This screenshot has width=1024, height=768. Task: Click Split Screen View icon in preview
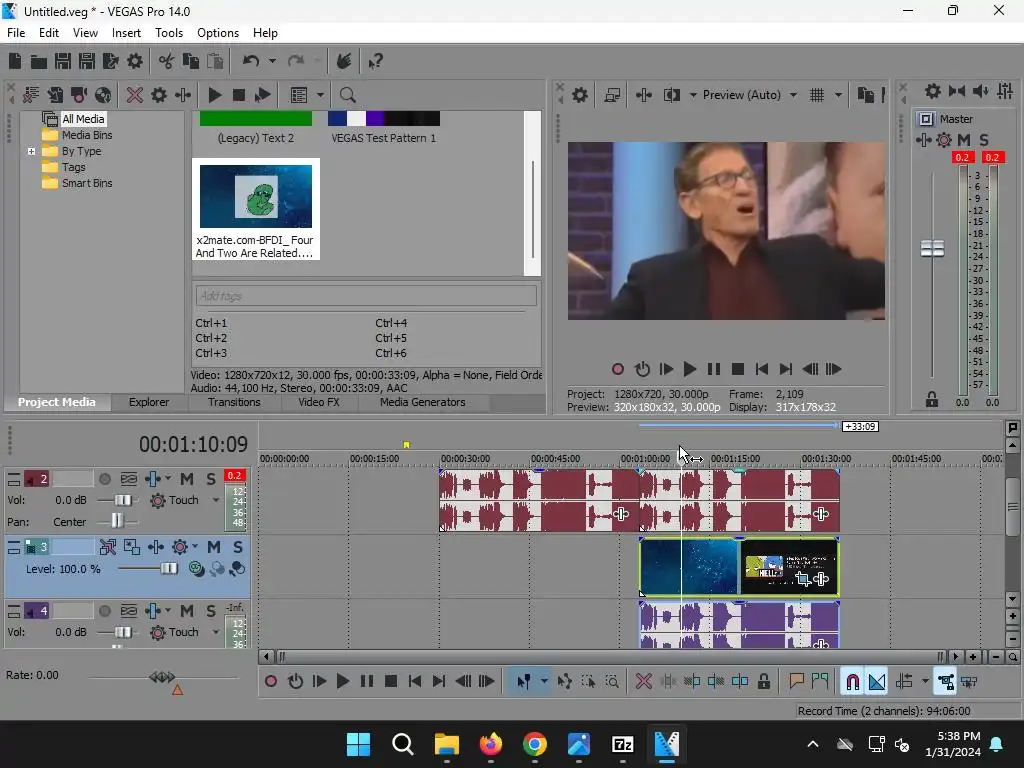(671, 95)
